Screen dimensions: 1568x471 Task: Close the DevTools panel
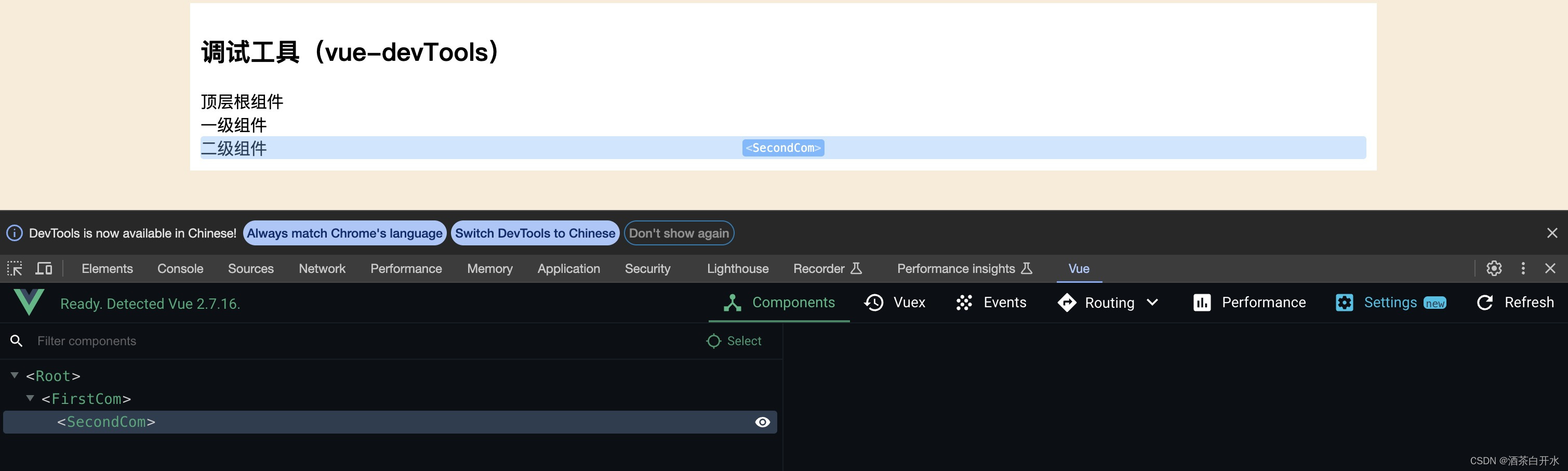point(1550,269)
